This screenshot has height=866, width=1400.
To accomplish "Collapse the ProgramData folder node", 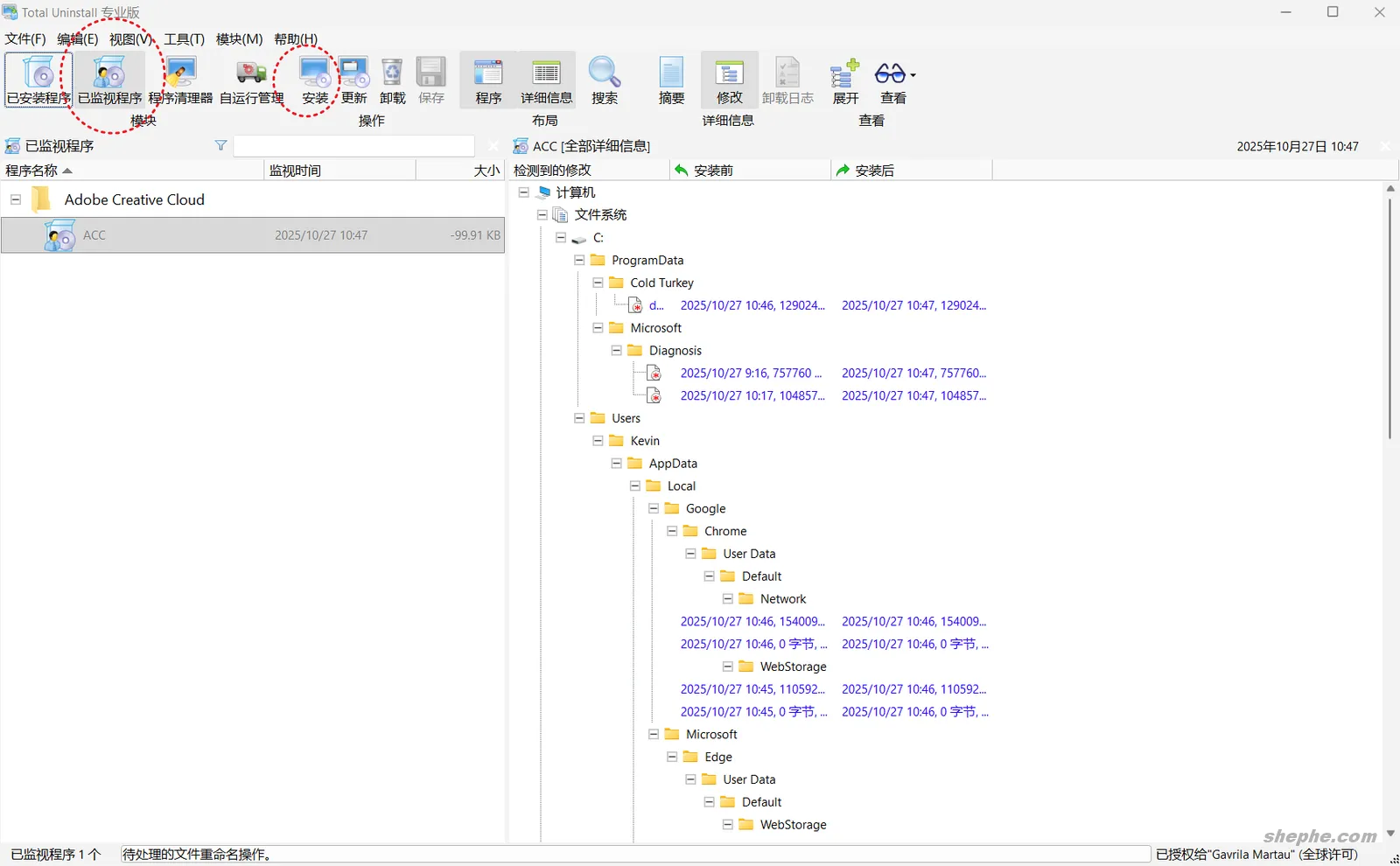I will pos(579,260).
